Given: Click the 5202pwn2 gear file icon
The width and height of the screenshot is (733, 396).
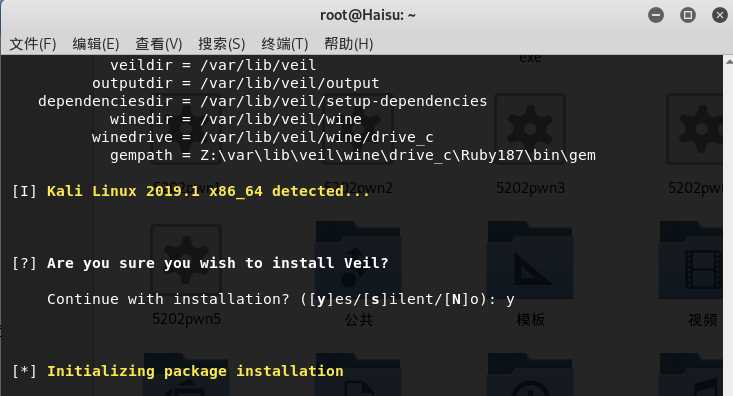Looking at the screenshot, I should coord(358,129).
